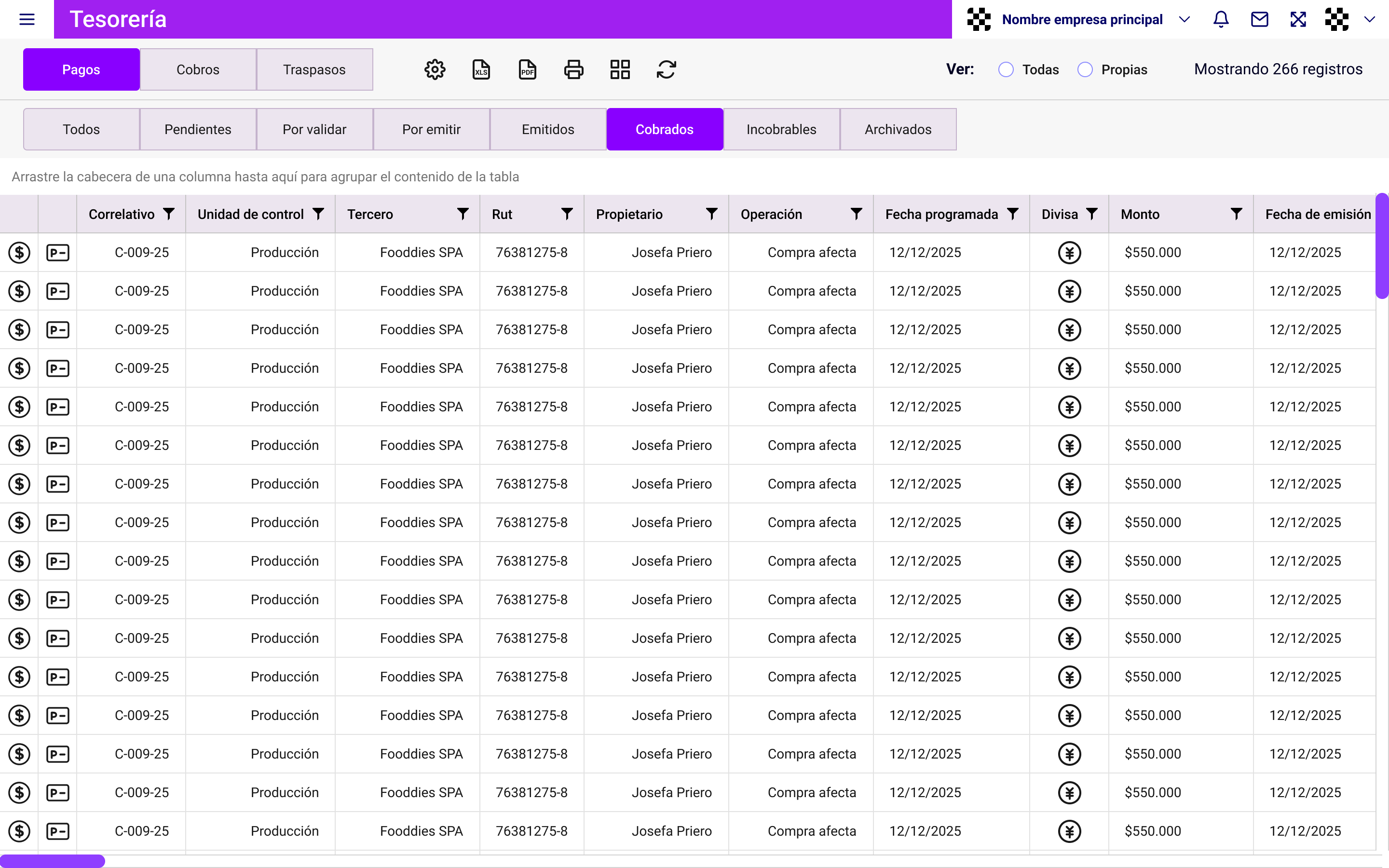The width and height of the screenshot is (1389, 868).
Task: Select the Todas radio option
Action: click(x=1006, y=69)
